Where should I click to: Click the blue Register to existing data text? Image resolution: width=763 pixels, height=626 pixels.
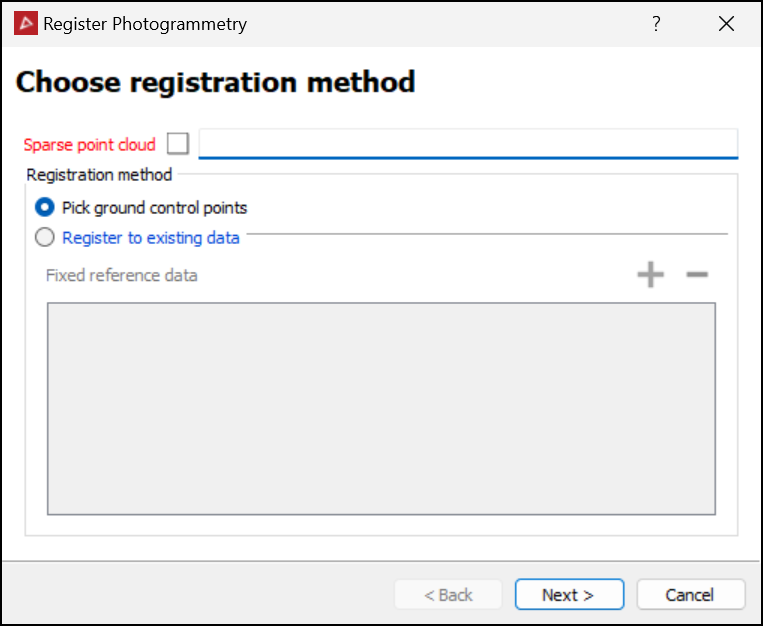[151, 238]
